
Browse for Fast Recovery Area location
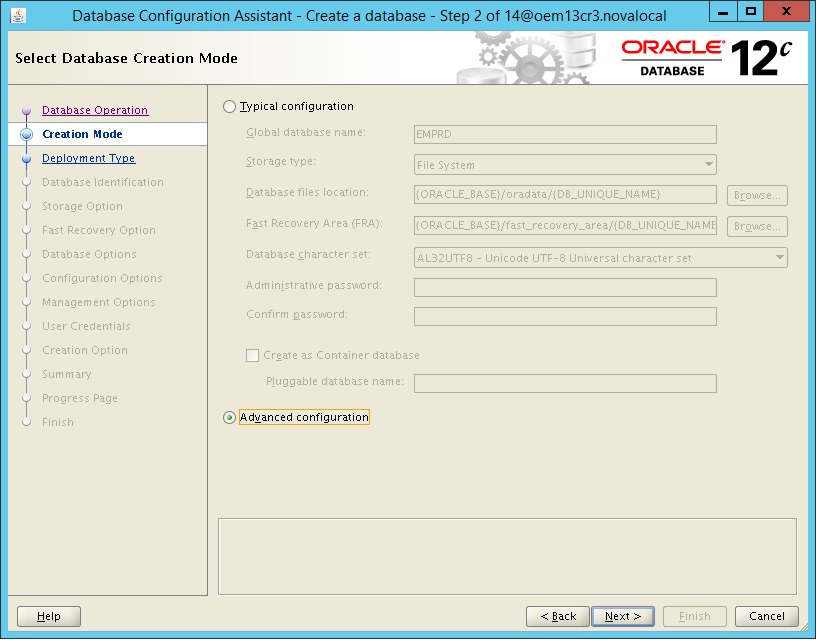click(757, 226)
